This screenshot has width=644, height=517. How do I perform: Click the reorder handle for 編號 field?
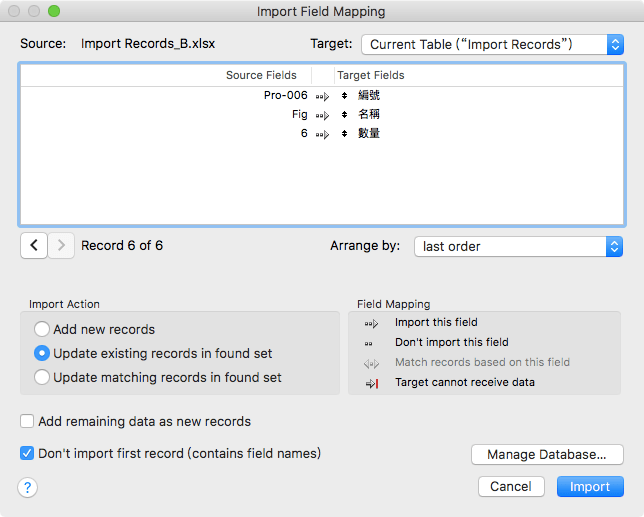pos(344,96)
